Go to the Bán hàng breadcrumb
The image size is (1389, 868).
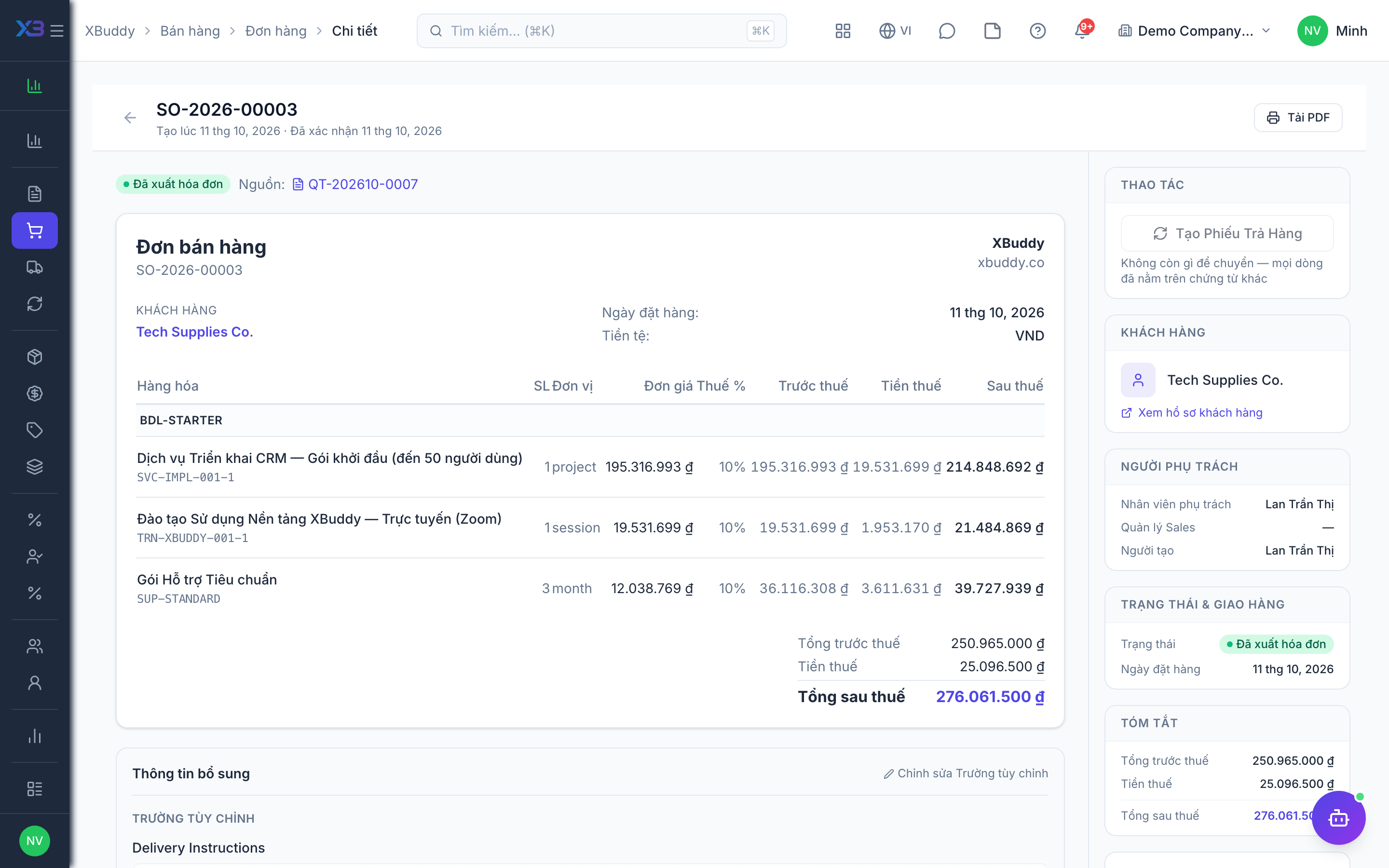click(x=190, y=30)
